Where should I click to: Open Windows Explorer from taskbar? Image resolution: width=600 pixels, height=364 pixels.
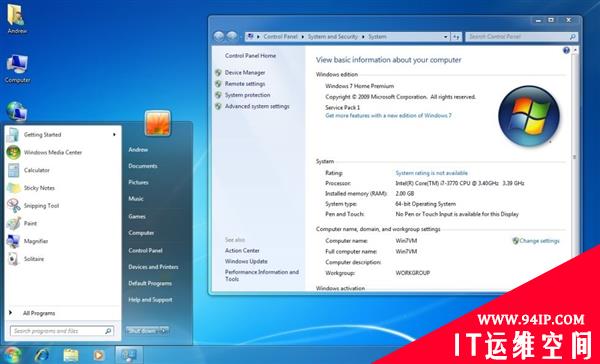(x=71, y=355)
